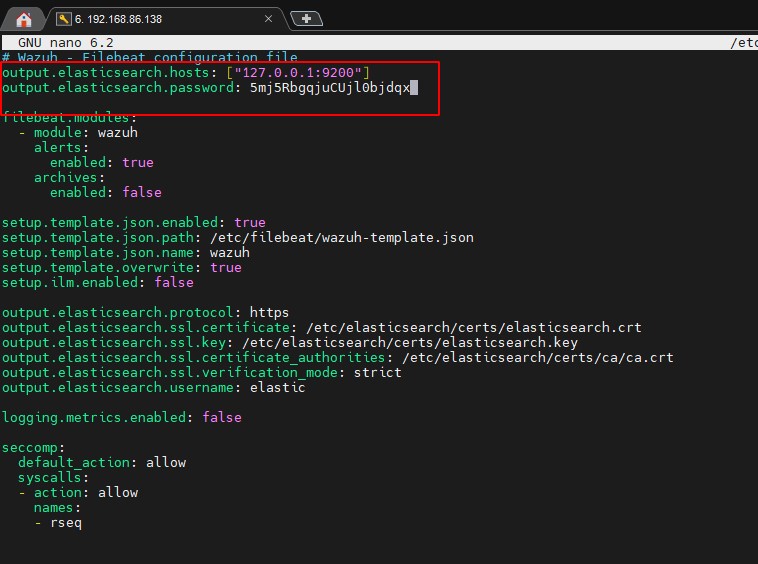This screenshot has width=758, height=564.
Task: Click setup.template.json.enabled line
Action: coord(133,222)
